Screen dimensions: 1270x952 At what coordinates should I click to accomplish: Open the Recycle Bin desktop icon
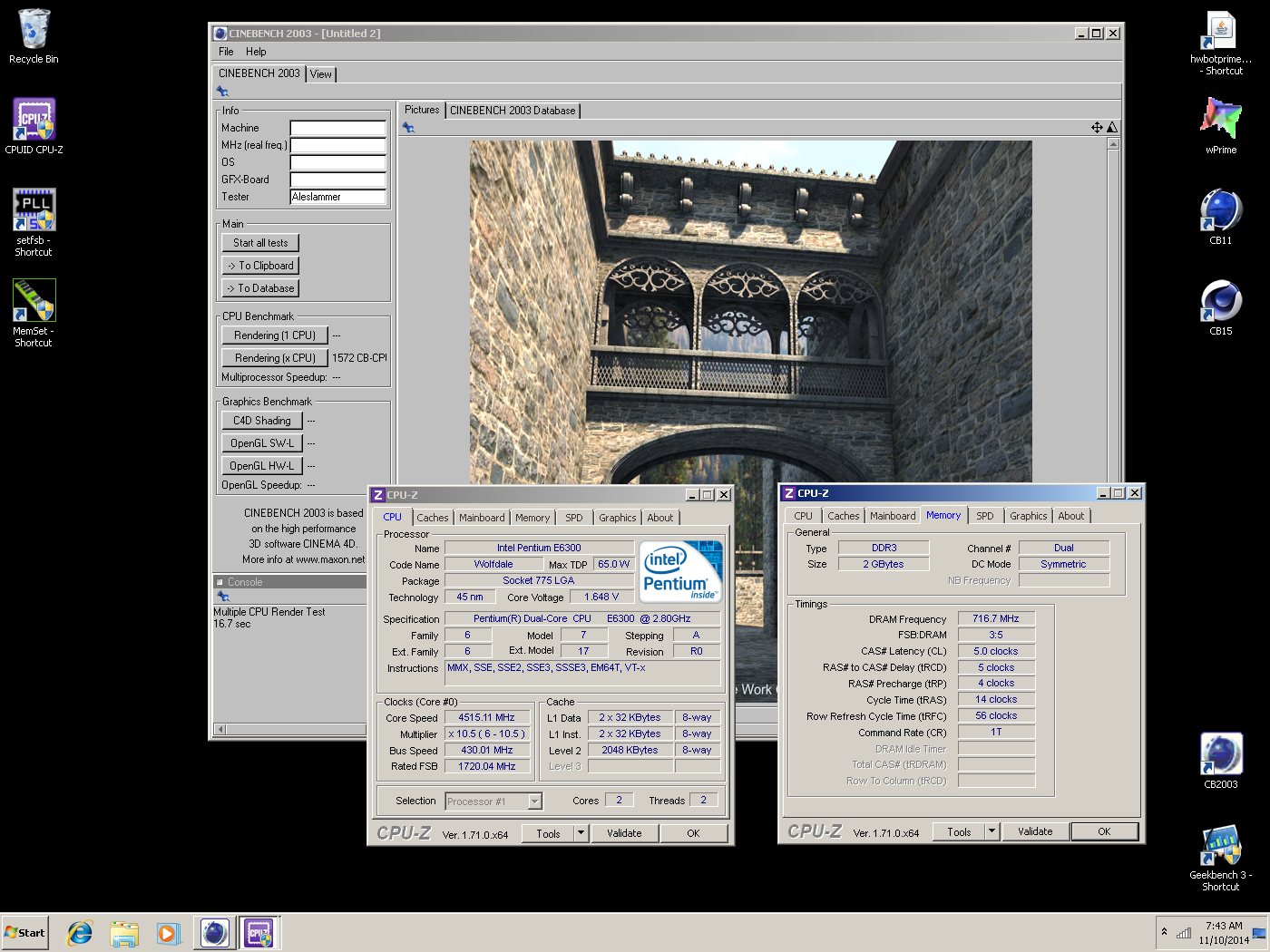[34, 36]
